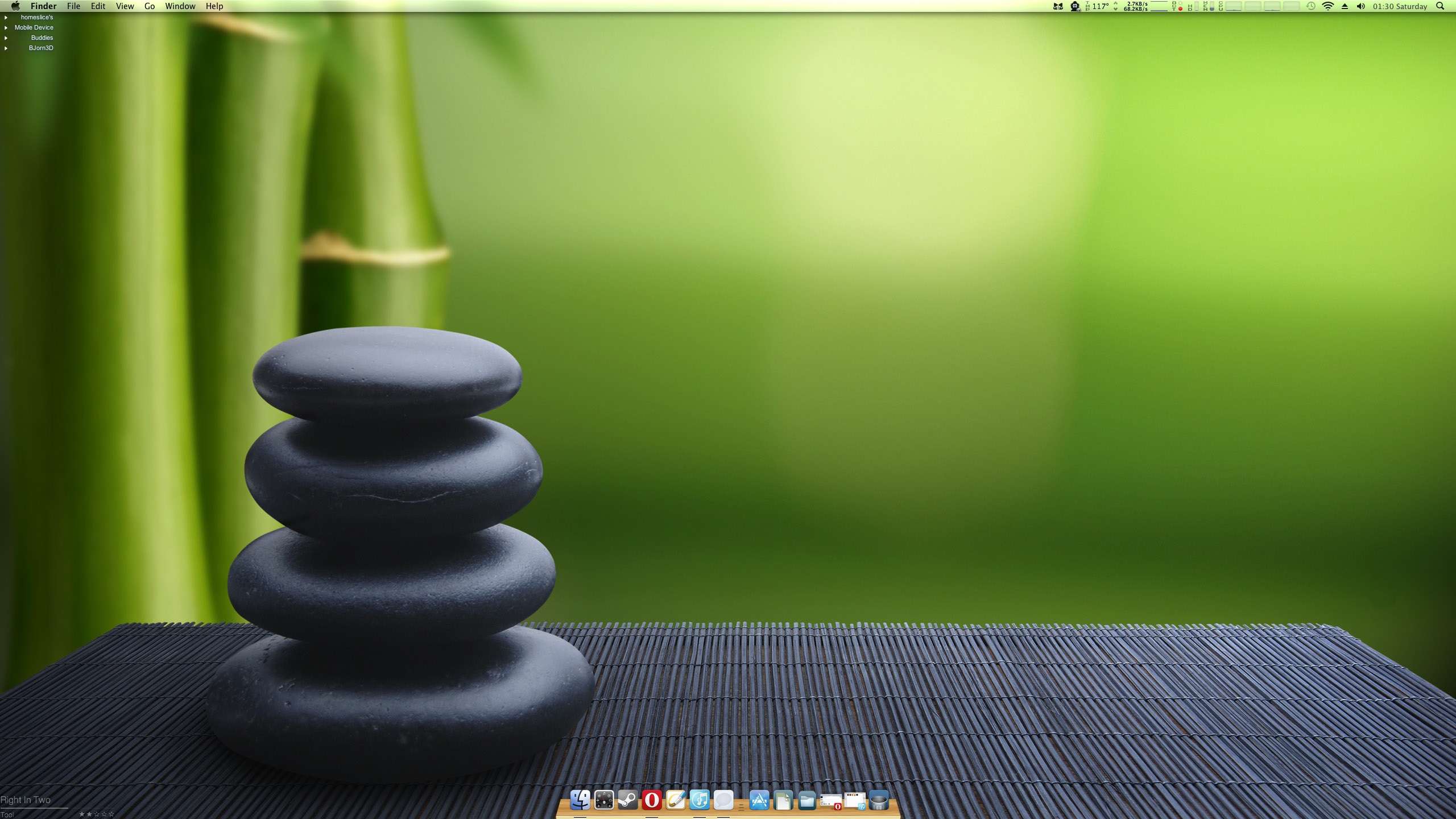
Task: Click the 01:30 Saturday clock
Action: click(x=1400, y=6)
